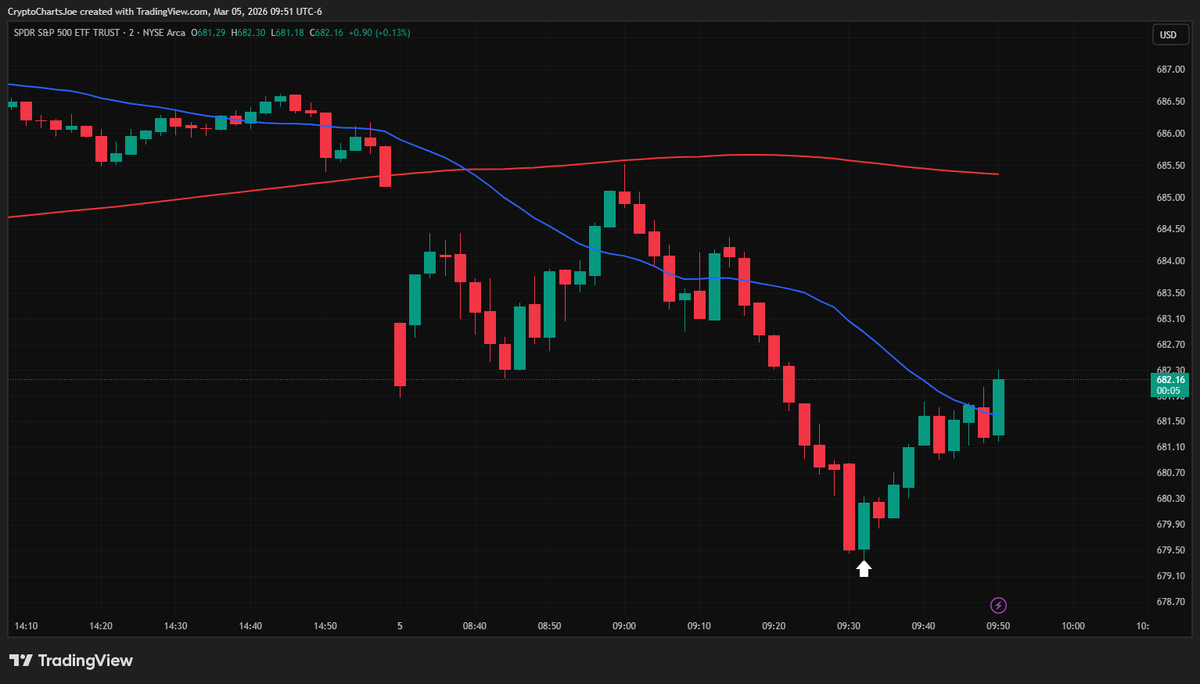
Task: Click the 679.90 price axis label
Action: tap(1171, 524)
